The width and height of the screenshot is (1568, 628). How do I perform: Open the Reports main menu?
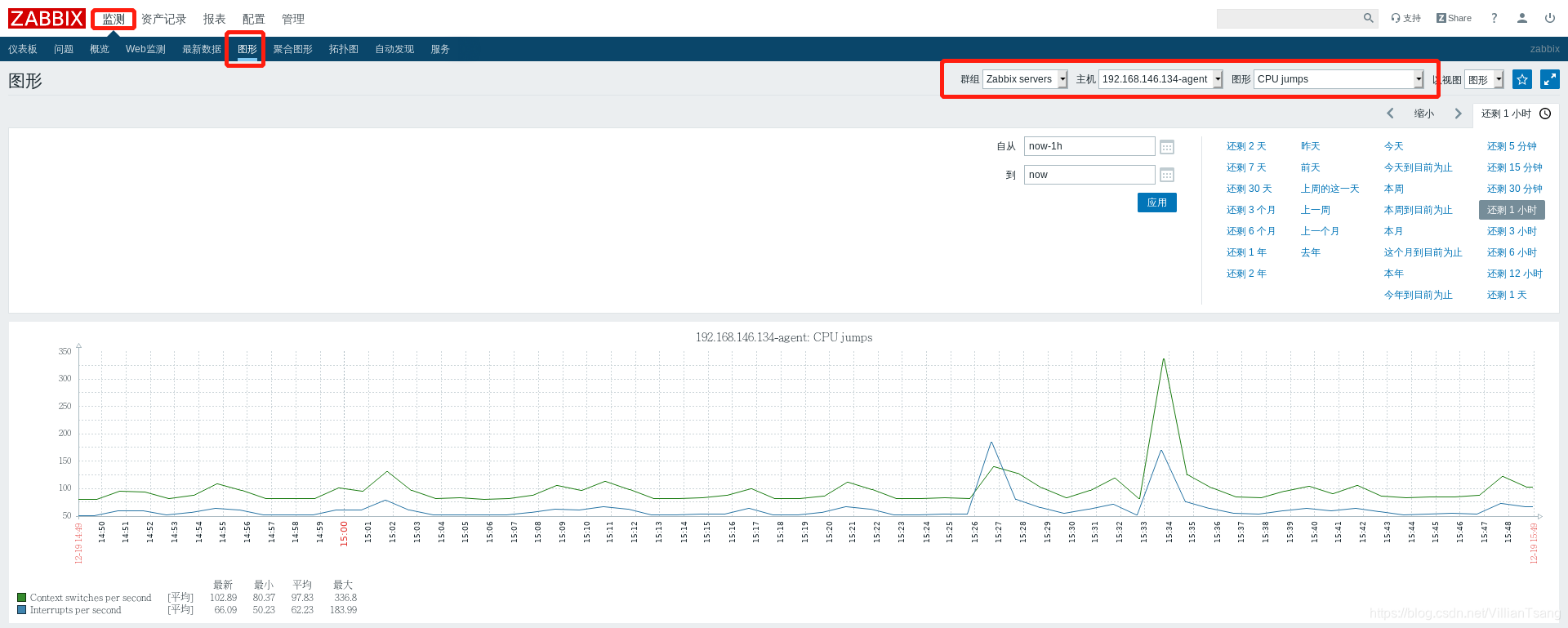(214, 19)
